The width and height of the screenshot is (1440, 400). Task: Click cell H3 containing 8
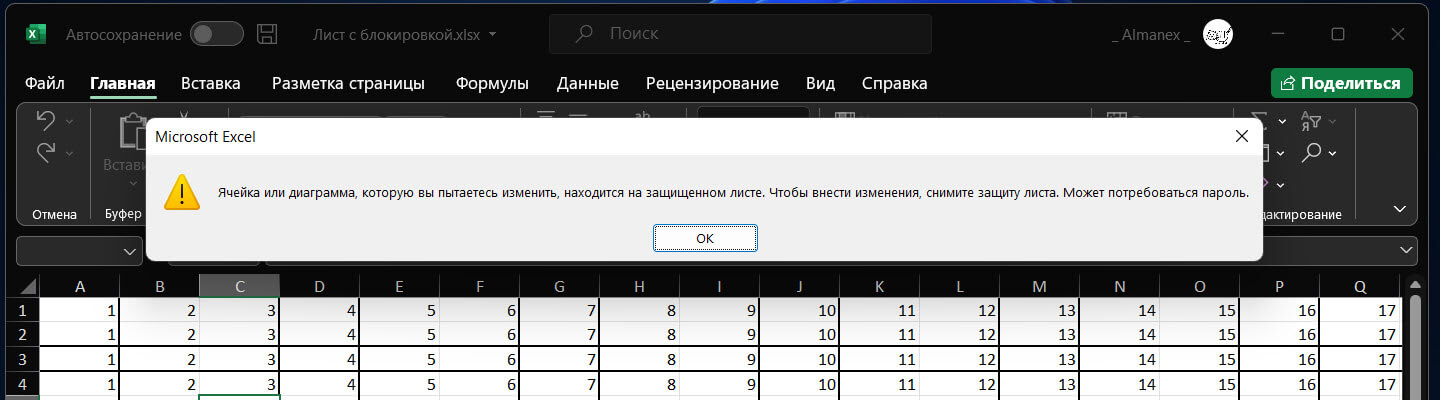click(x=640, y=359)
